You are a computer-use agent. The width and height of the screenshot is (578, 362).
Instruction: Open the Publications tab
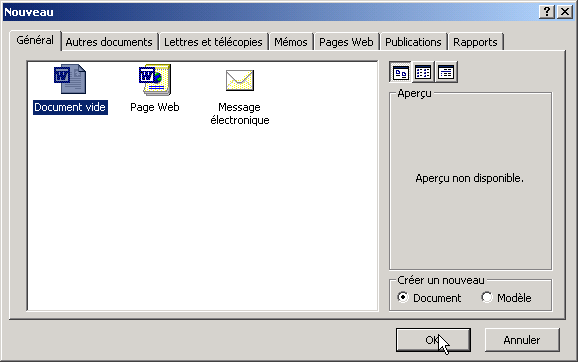click(x=413, y=42)
